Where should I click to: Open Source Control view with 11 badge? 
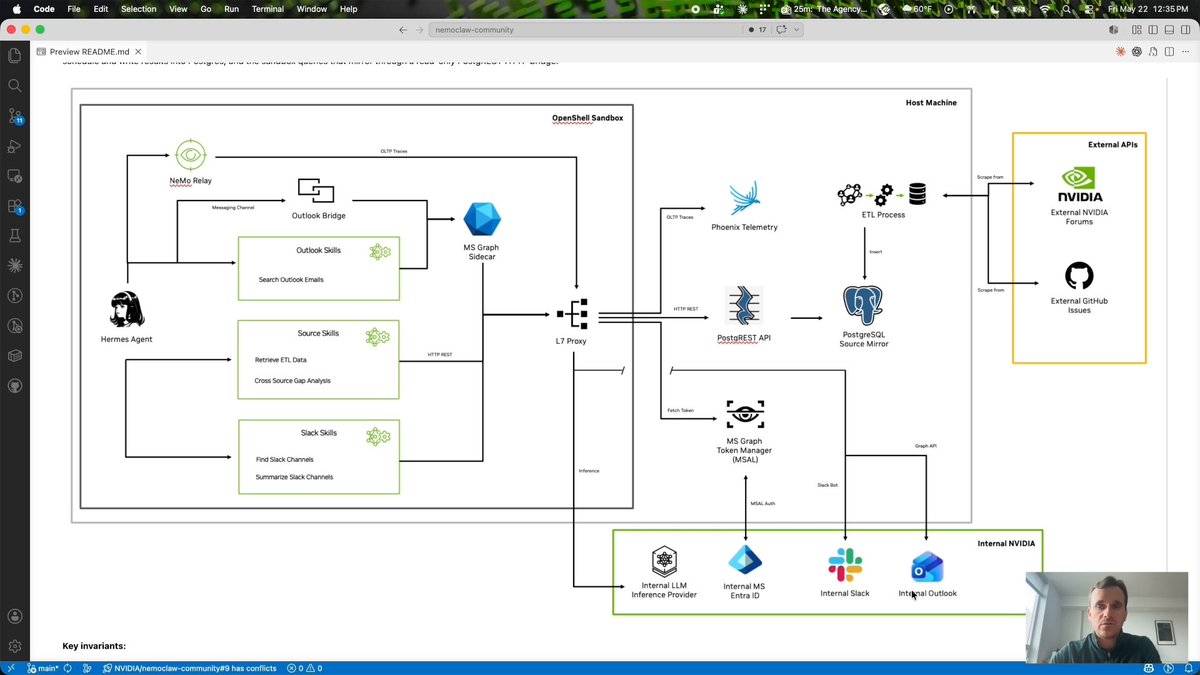tap(15, 116)
